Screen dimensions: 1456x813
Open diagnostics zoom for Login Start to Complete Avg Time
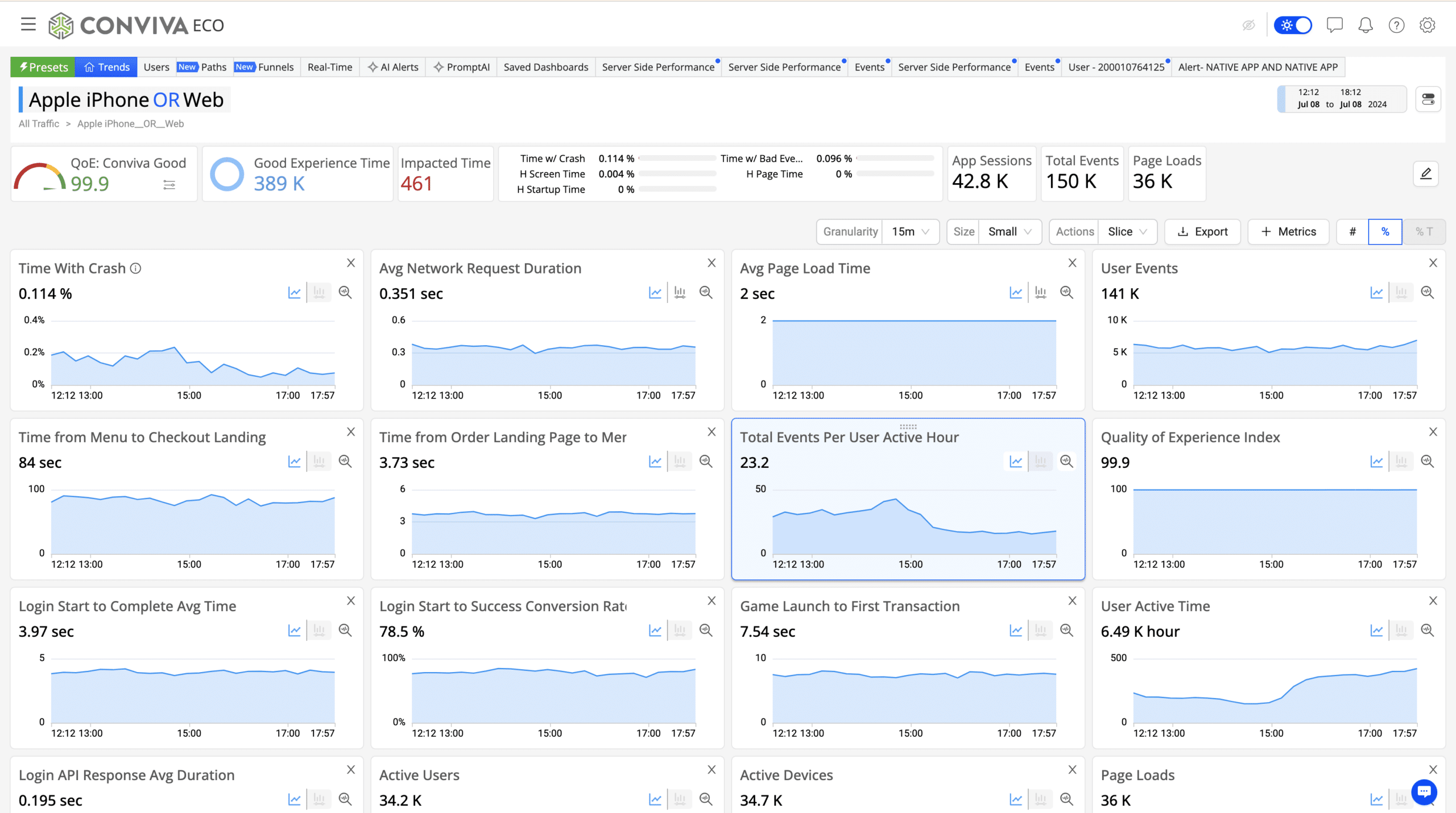click(x=345, y=631)
